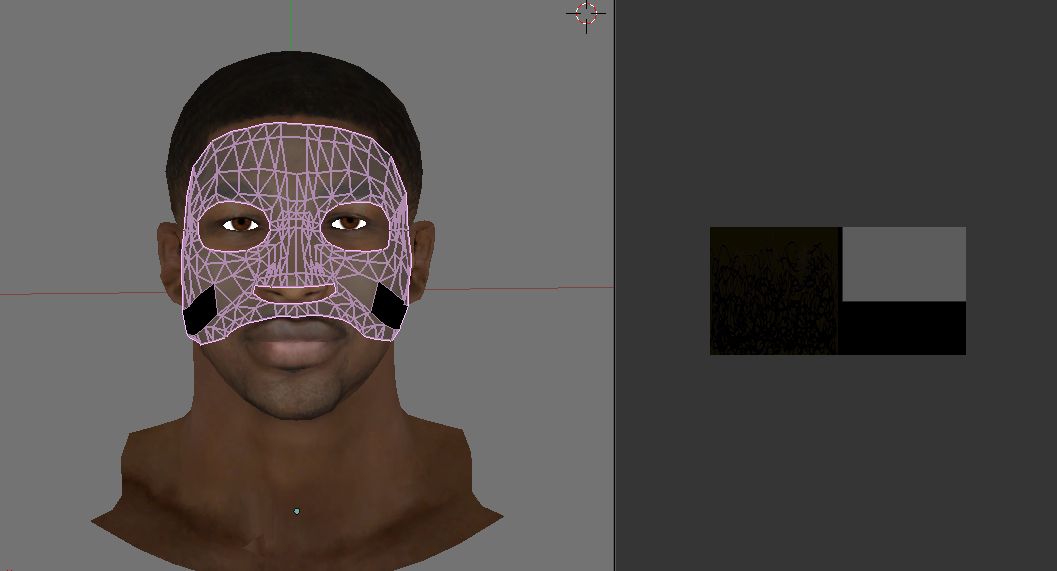The image size is (1057, 571).
Task: Click the teal object origin dot on the neck
Action: coord(296,511)
